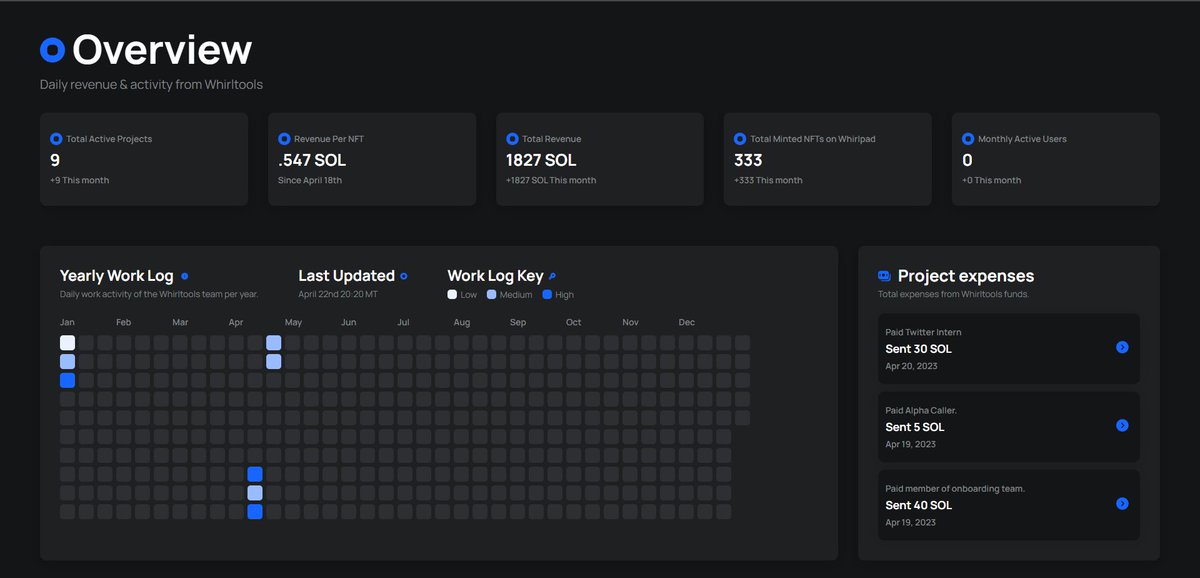Screen dimensions: 1200x578
Task: Click the 'Feb' month label
Action: tap(124, 322)
